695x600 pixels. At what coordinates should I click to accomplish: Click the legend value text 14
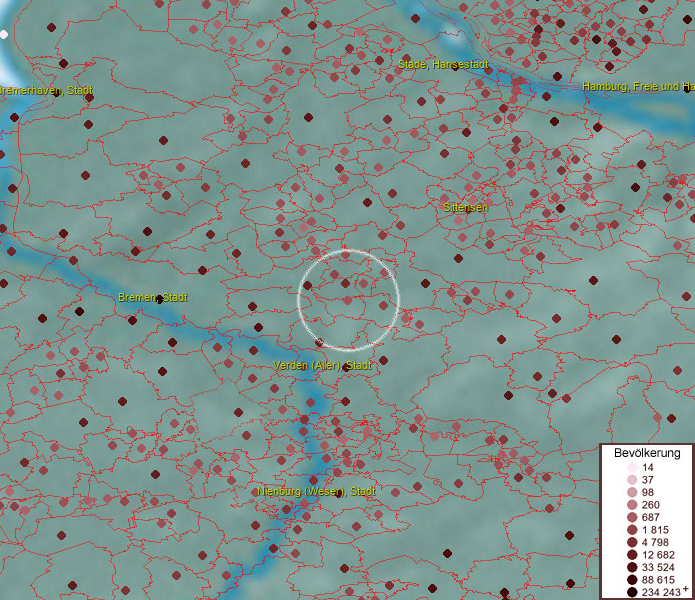pyautogui.click(x=648, y=467)
